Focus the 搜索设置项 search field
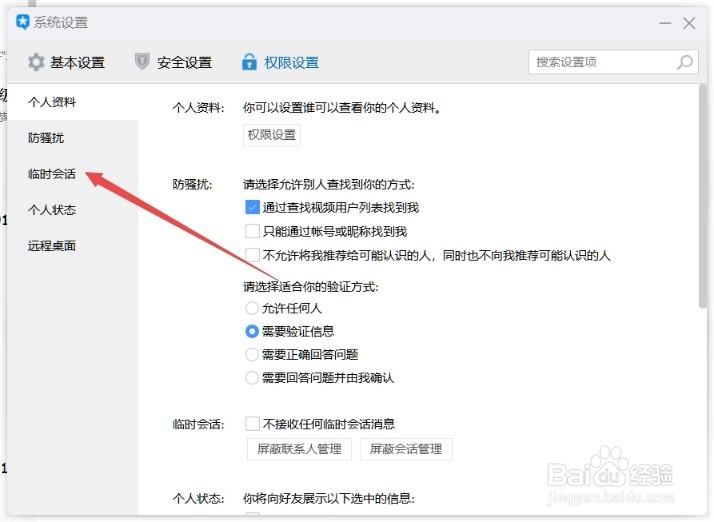714x522 pixels. click(613, 62)
